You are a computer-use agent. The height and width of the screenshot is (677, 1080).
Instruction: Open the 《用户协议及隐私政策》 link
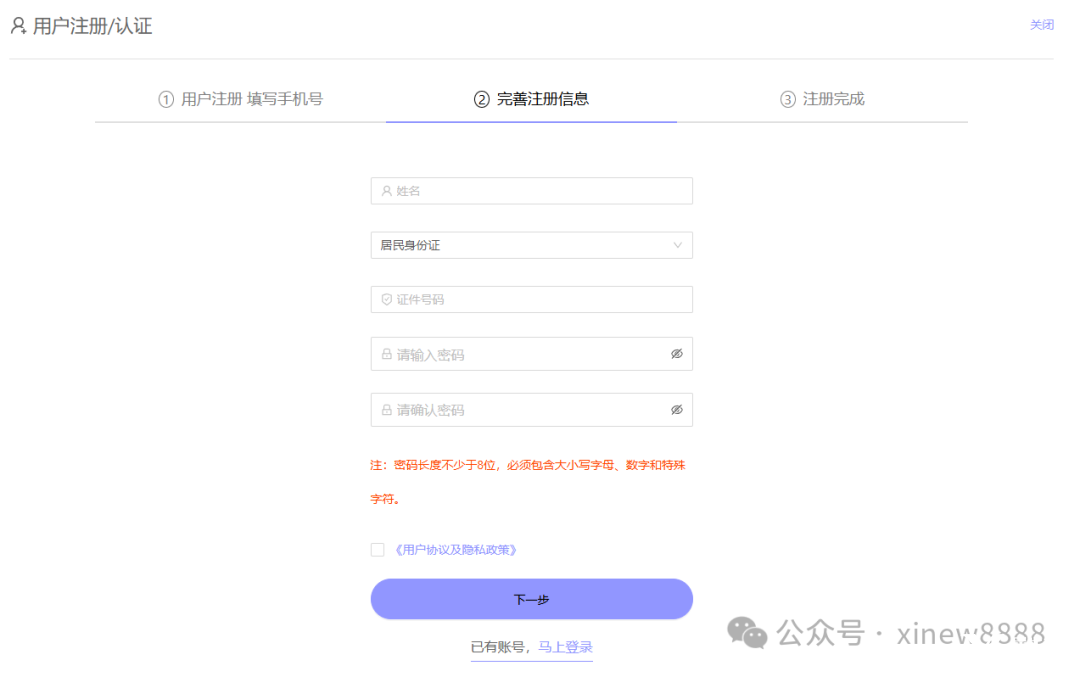pos(455,550)
